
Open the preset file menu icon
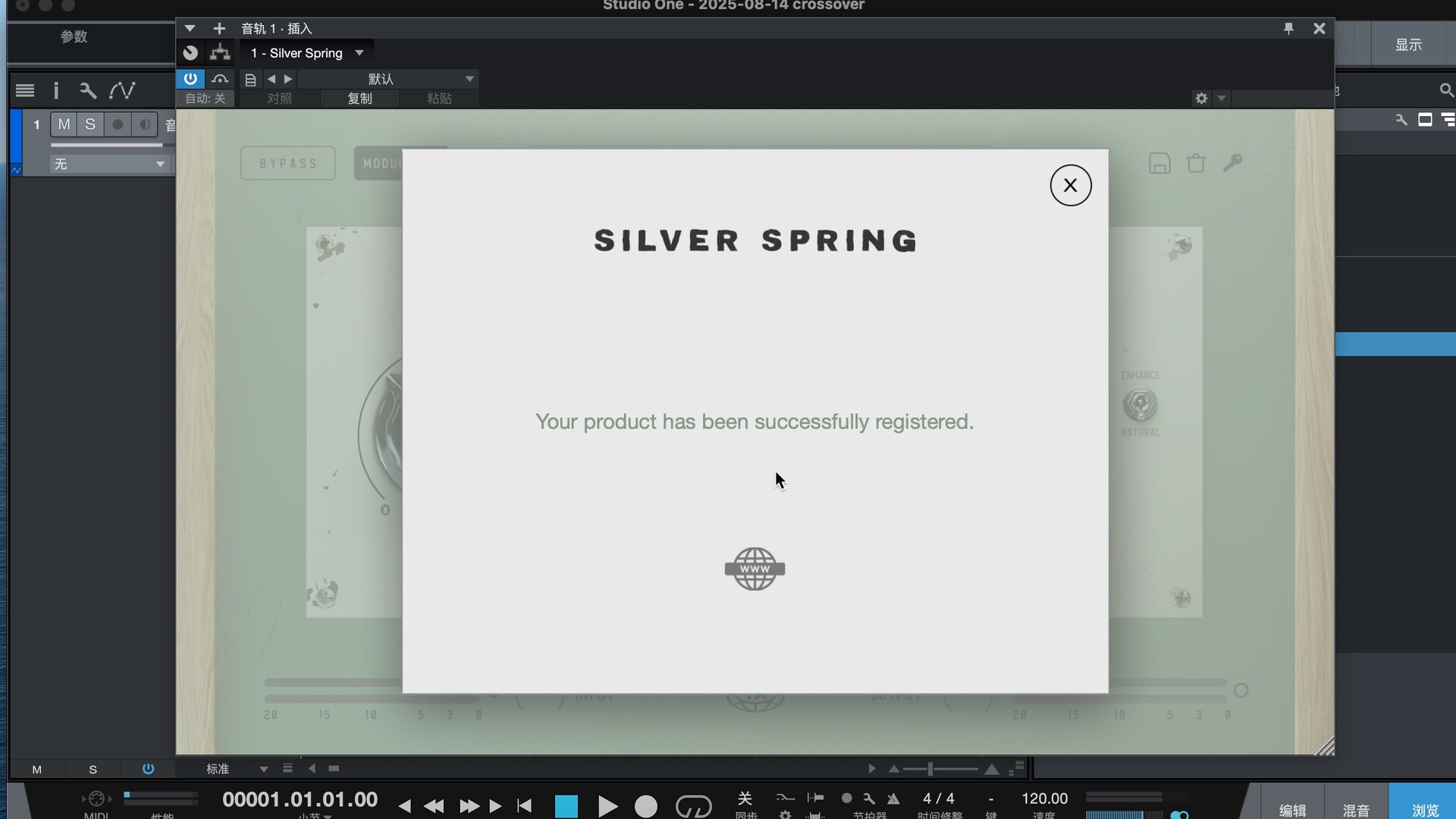point(250,79)
